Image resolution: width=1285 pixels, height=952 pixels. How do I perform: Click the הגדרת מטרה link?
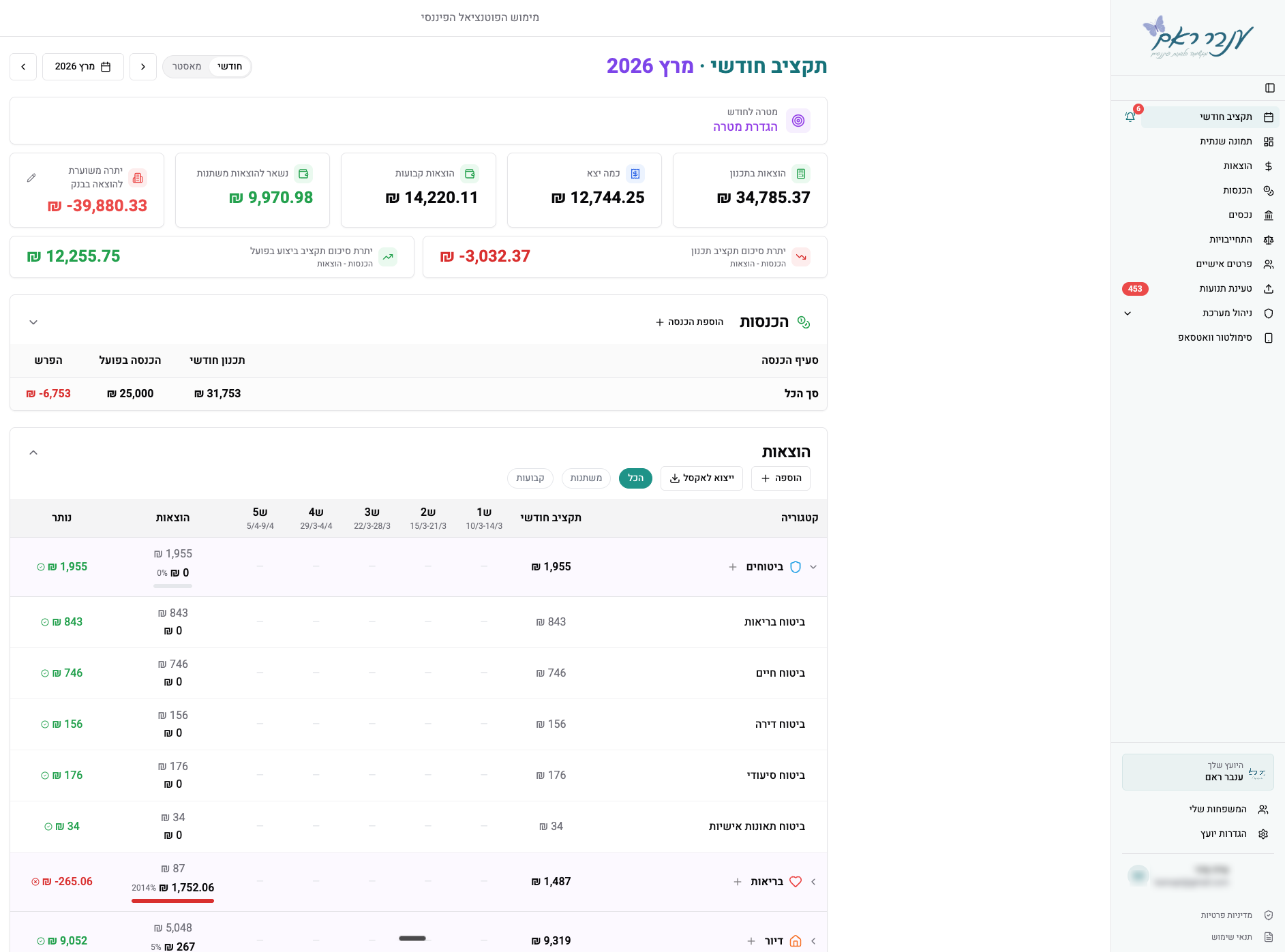point(745,127)
